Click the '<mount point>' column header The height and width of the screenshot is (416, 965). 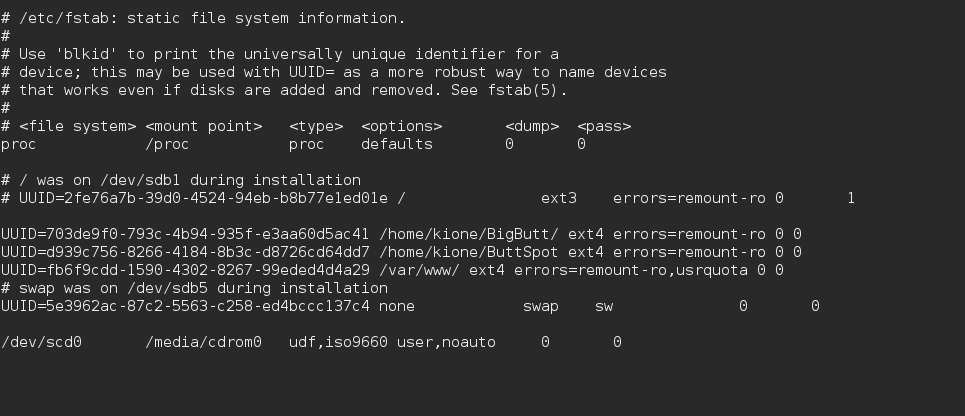203,126
